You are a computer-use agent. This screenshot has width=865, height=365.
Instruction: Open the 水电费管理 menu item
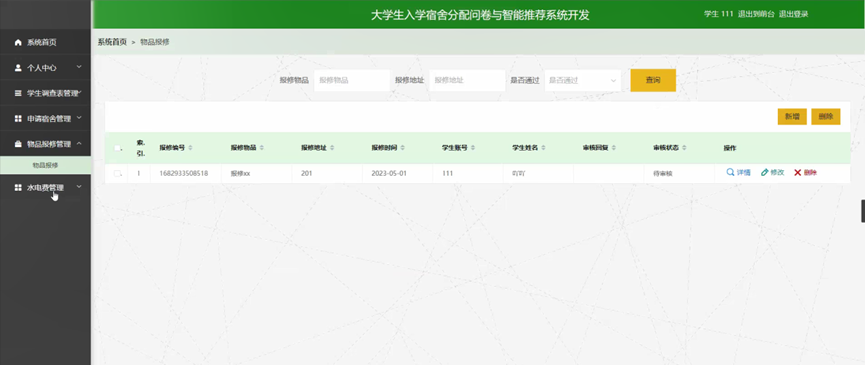click(x=45, y=187)
